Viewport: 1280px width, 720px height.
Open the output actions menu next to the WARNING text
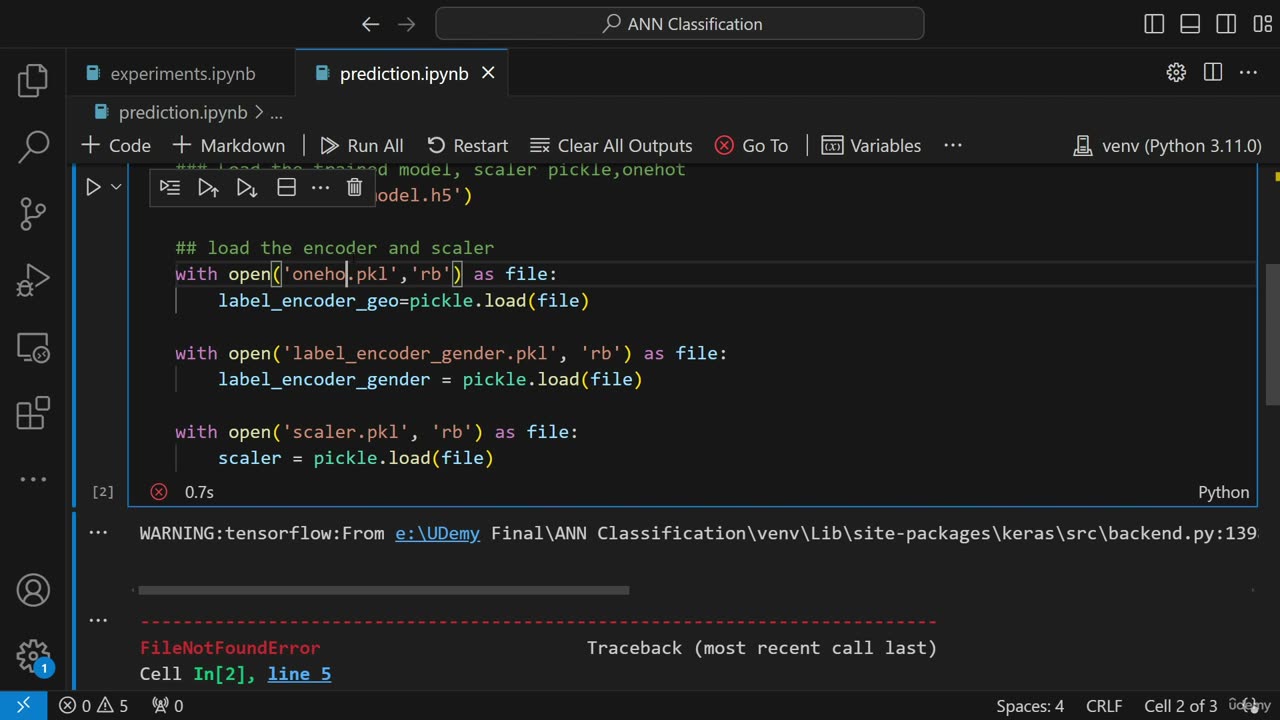click(x=98, y=533)
